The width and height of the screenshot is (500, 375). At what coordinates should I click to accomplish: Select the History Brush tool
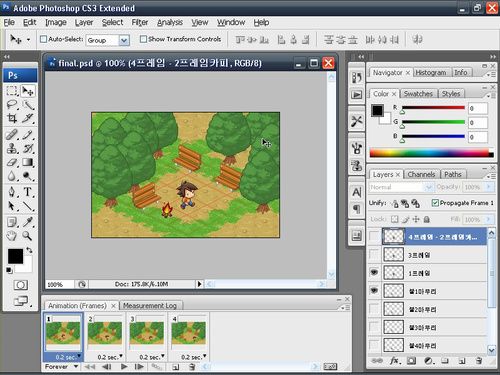pyautogui.click(x=28, y=148)
